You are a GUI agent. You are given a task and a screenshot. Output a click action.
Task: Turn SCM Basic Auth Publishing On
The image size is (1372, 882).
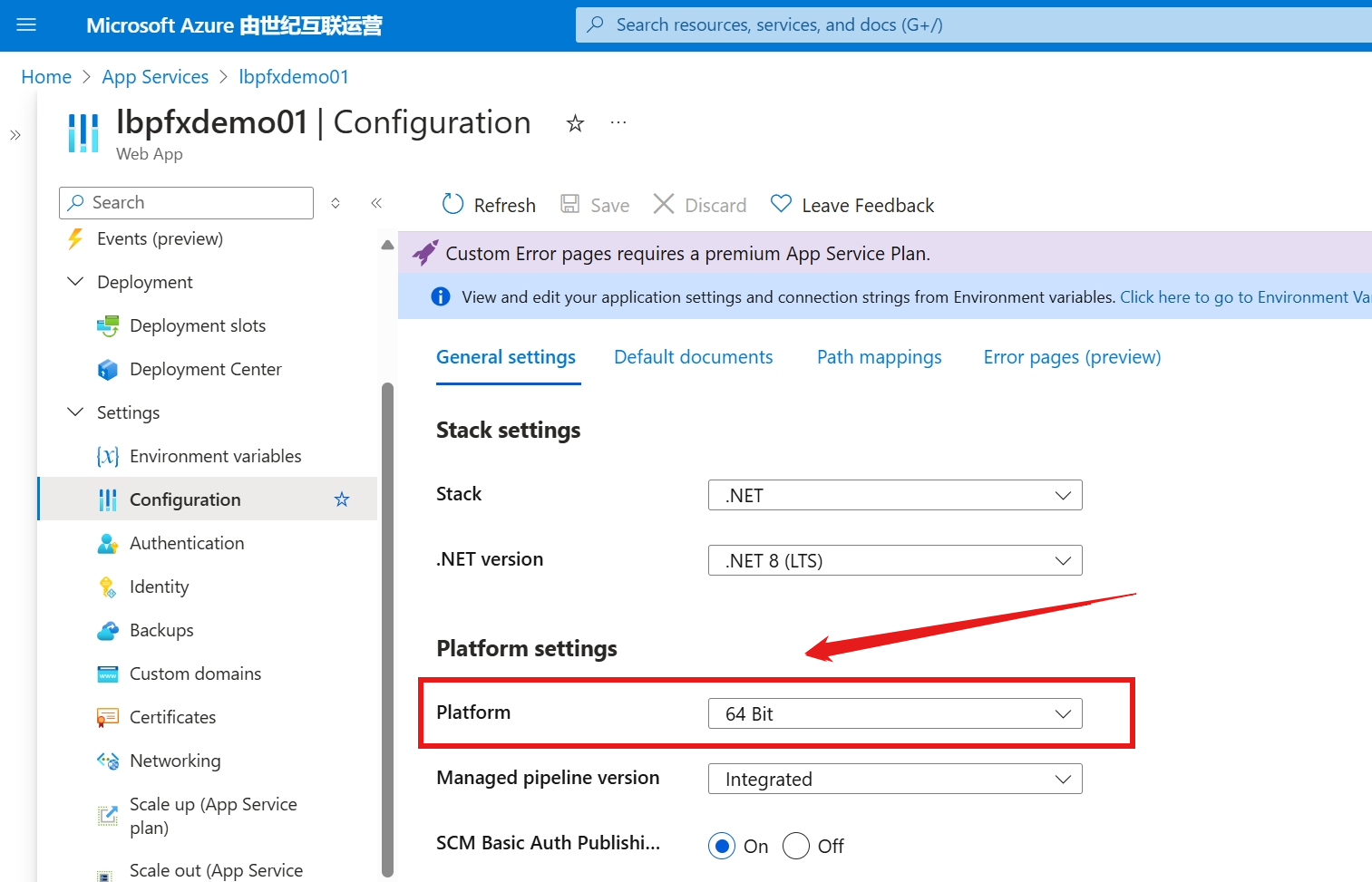pos(722,846)
